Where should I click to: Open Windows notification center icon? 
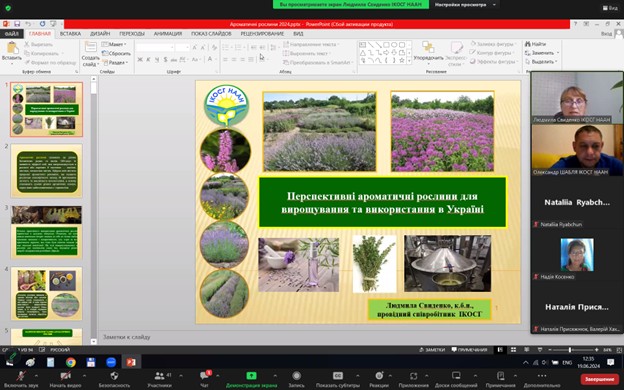[x=610, y=362]
